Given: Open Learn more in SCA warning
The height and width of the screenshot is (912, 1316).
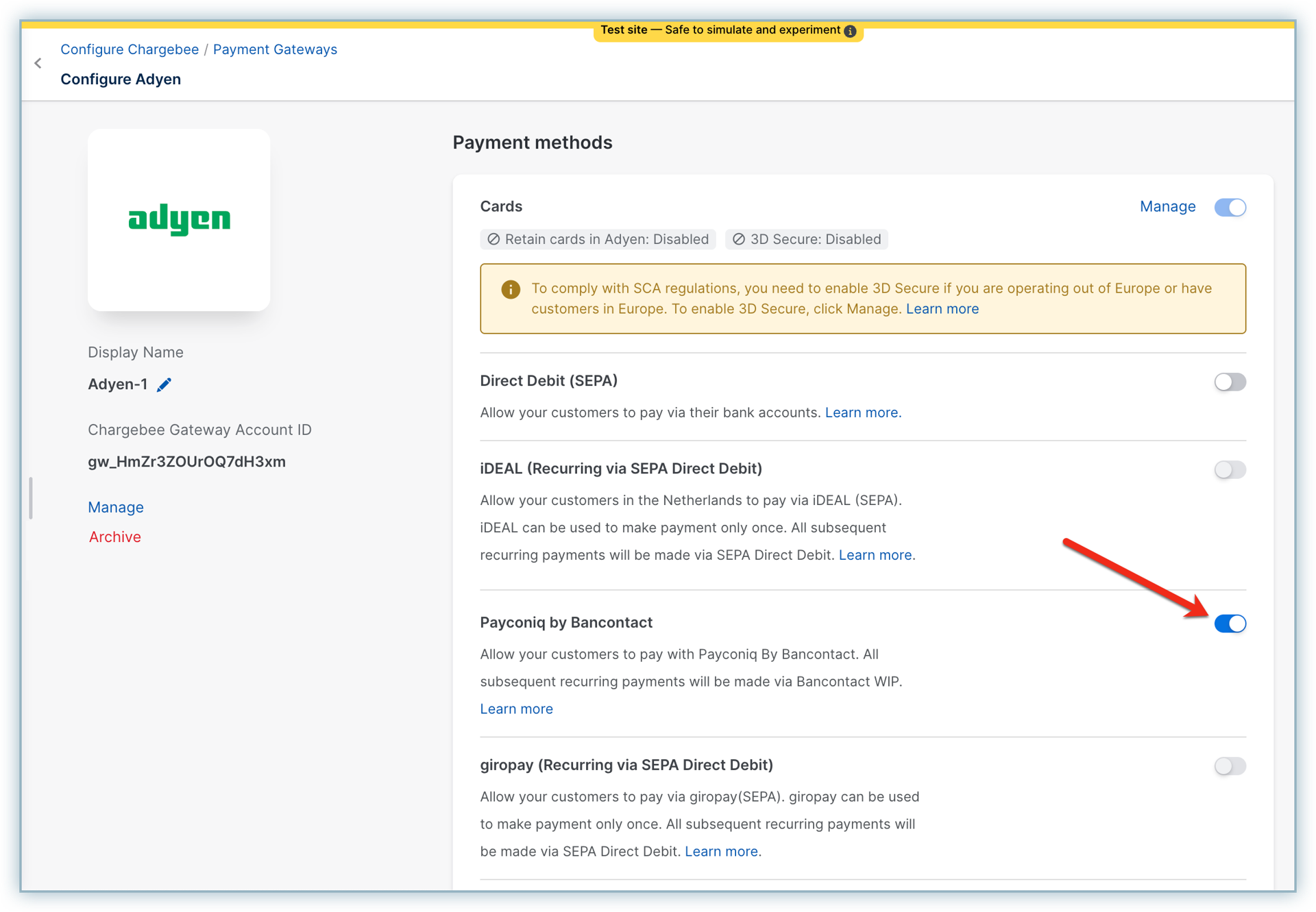Looking at the screenshot, I should coord(942,309).
